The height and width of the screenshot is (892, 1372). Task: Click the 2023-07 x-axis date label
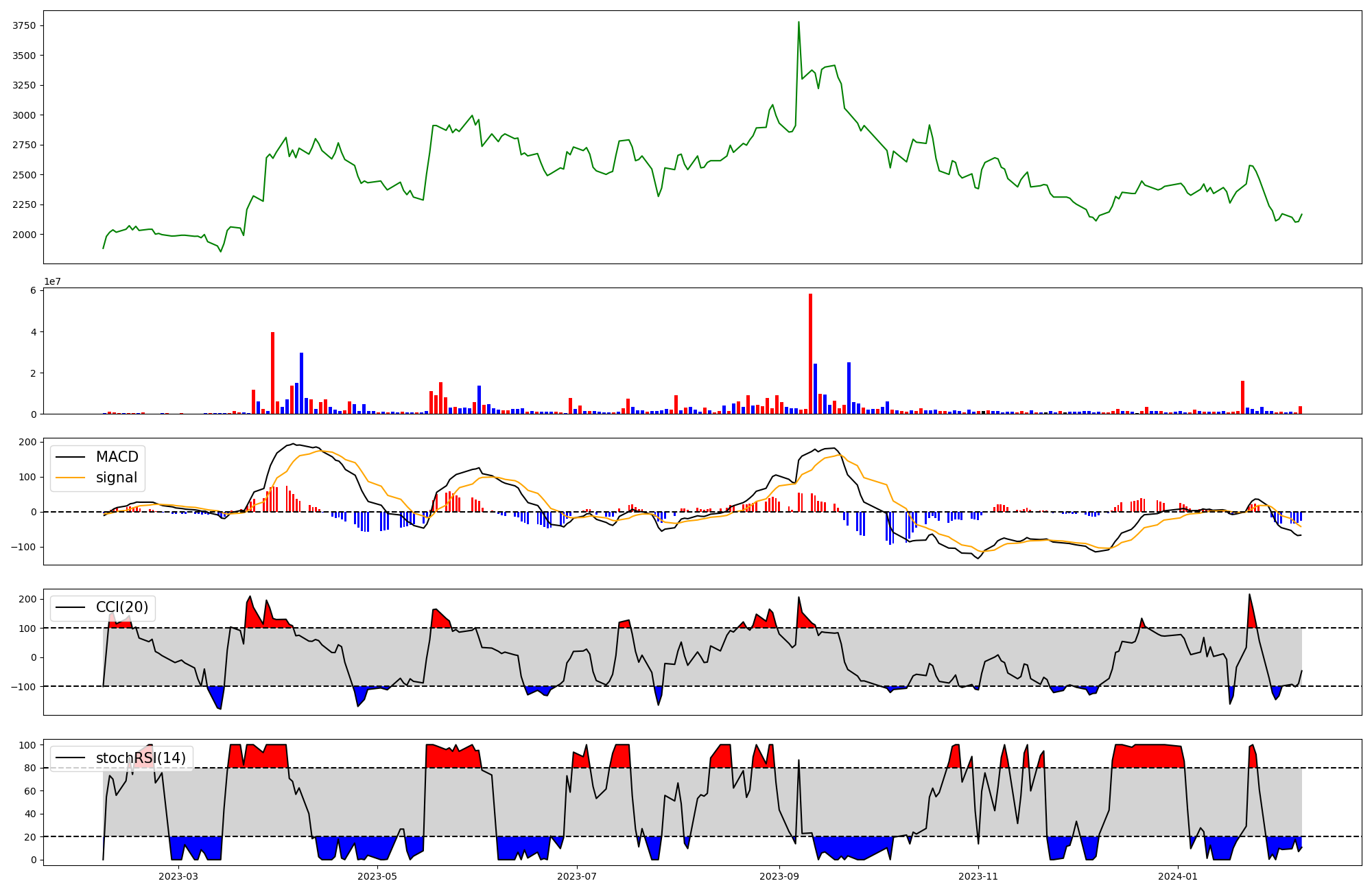coord(577,876)
